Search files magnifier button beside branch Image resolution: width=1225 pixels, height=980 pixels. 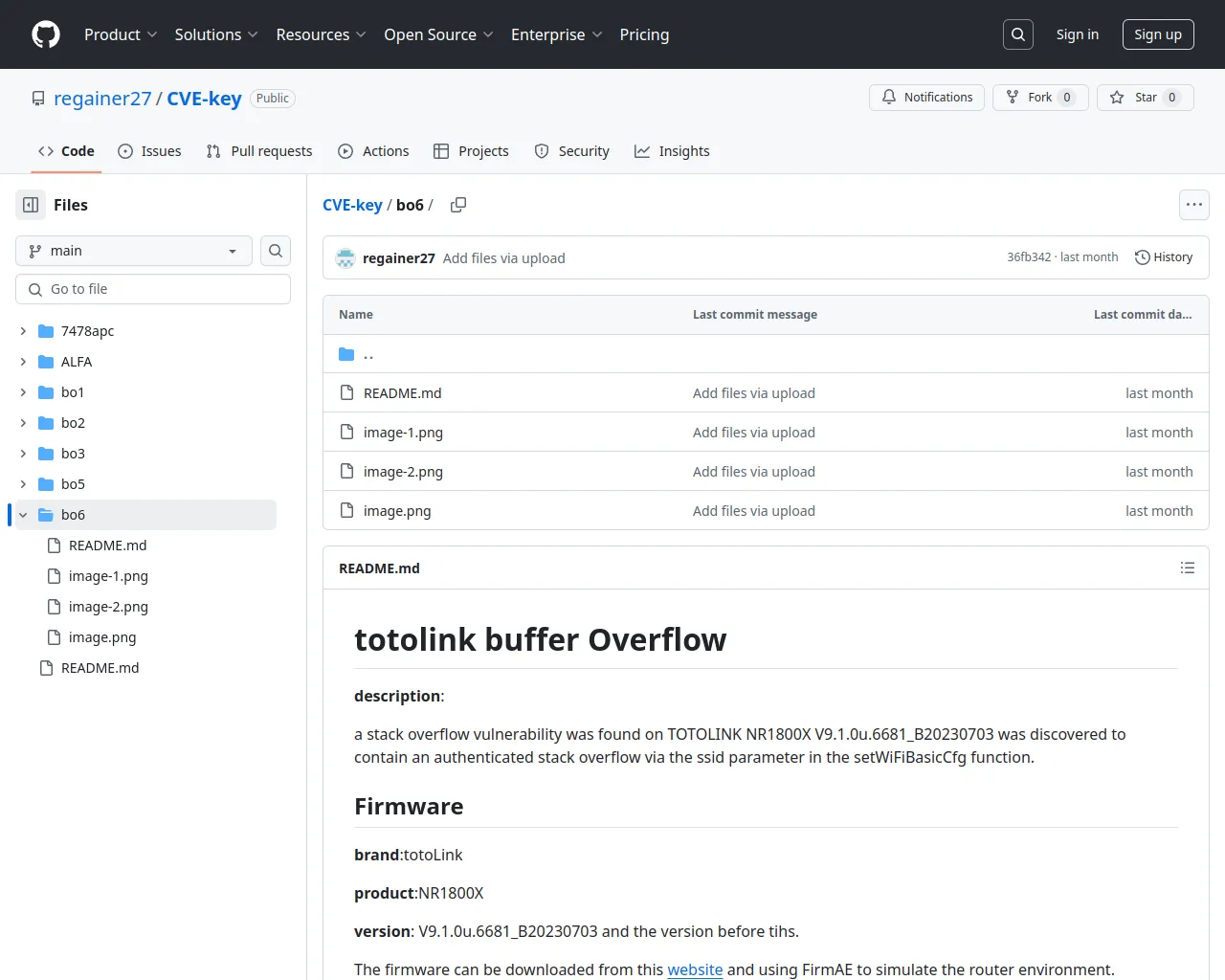pyautogui.click(x=276, y=251)
